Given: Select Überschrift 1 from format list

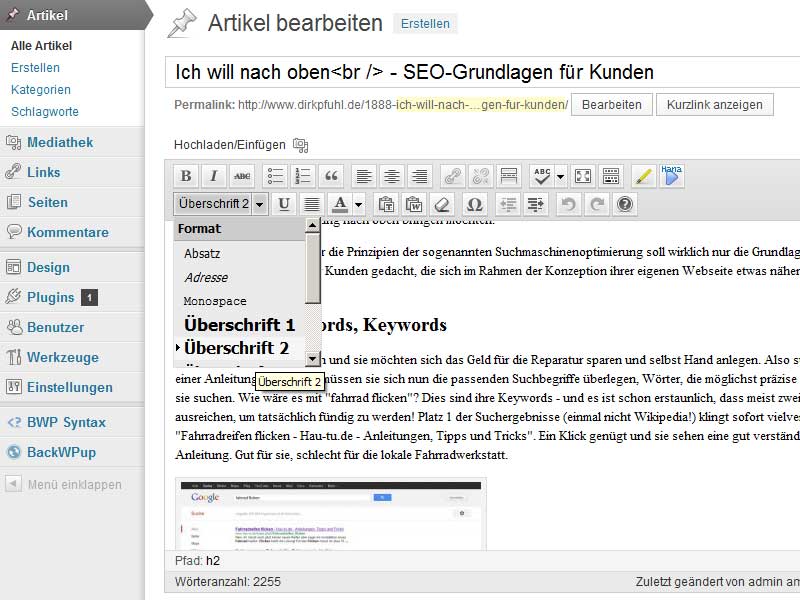Looking at the screenshot, I should click(x=239, y=325).
